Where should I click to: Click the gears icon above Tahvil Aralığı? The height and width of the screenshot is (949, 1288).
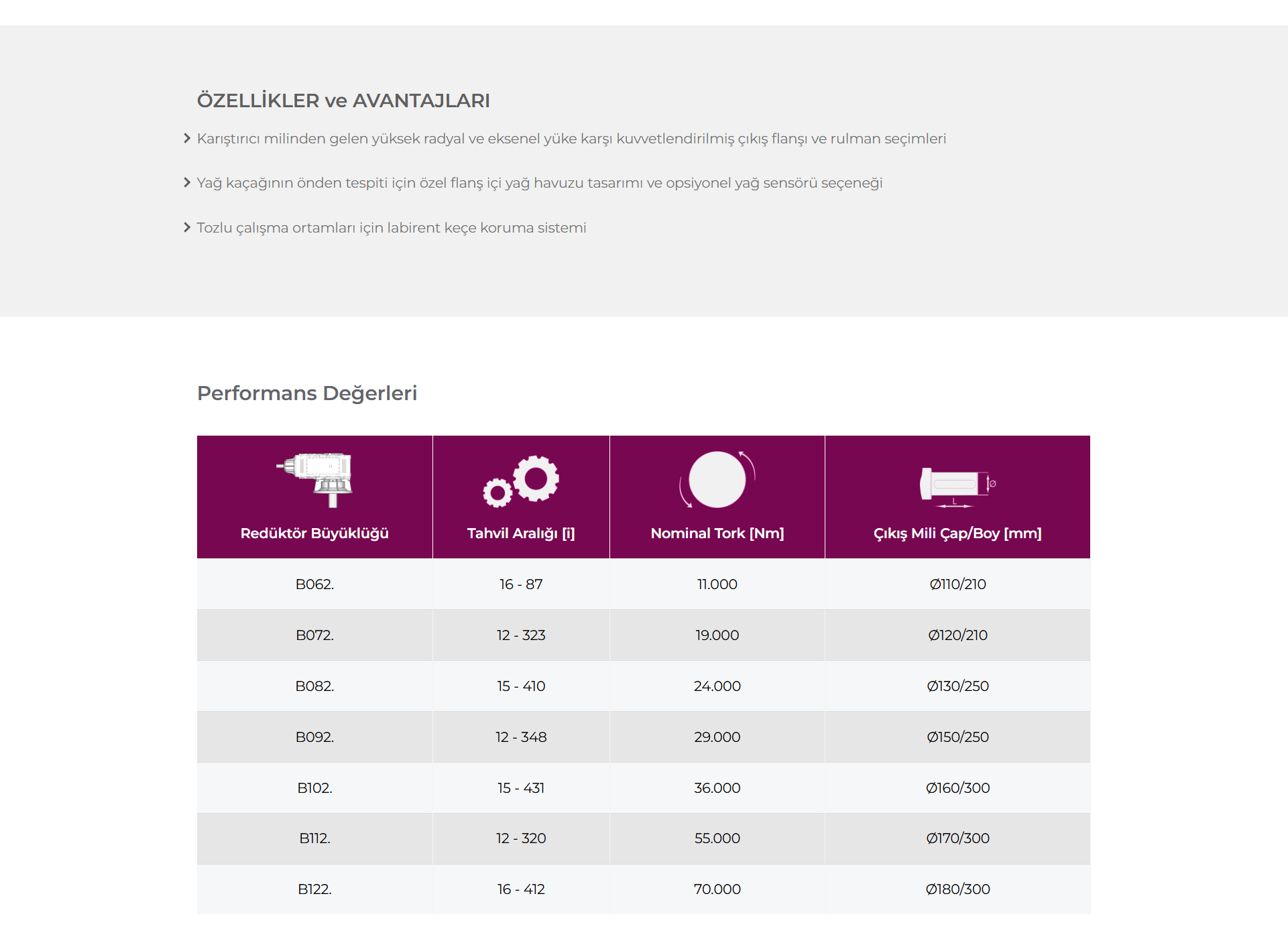[521, 481]
